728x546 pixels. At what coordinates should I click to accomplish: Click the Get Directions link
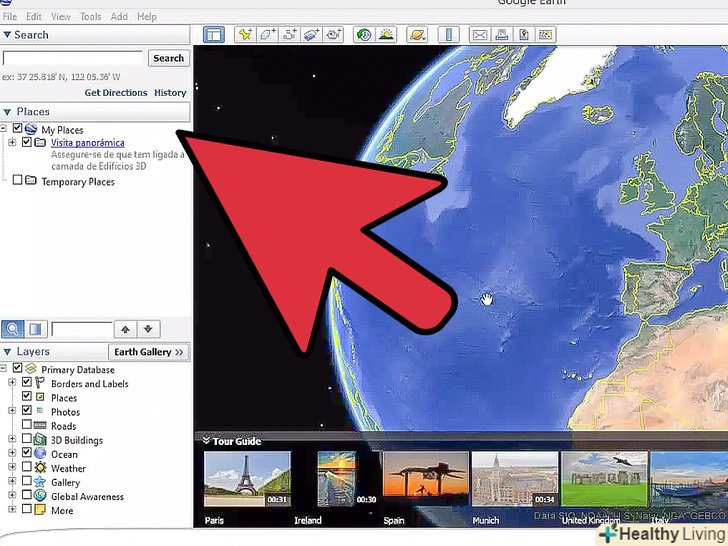116,93
